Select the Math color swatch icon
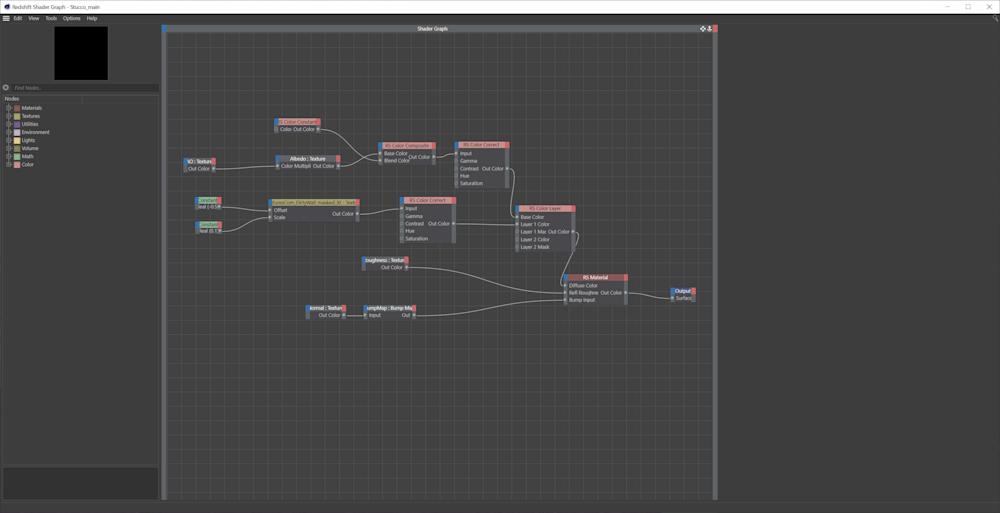The height and width of the screenshot is (513, 1000). (x=17, y=156)
